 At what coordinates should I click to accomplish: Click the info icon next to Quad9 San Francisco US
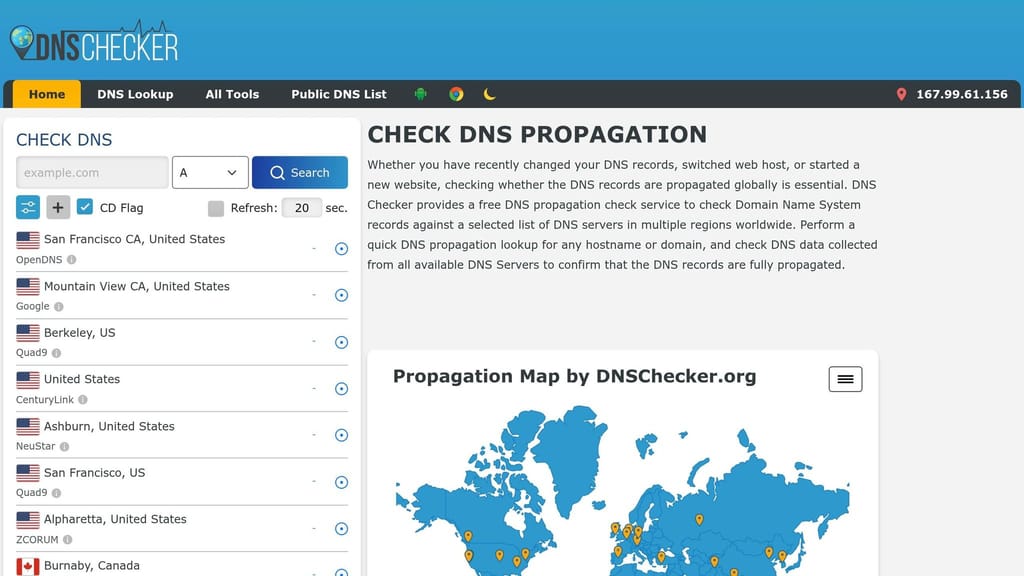click(x=56, y=493)
